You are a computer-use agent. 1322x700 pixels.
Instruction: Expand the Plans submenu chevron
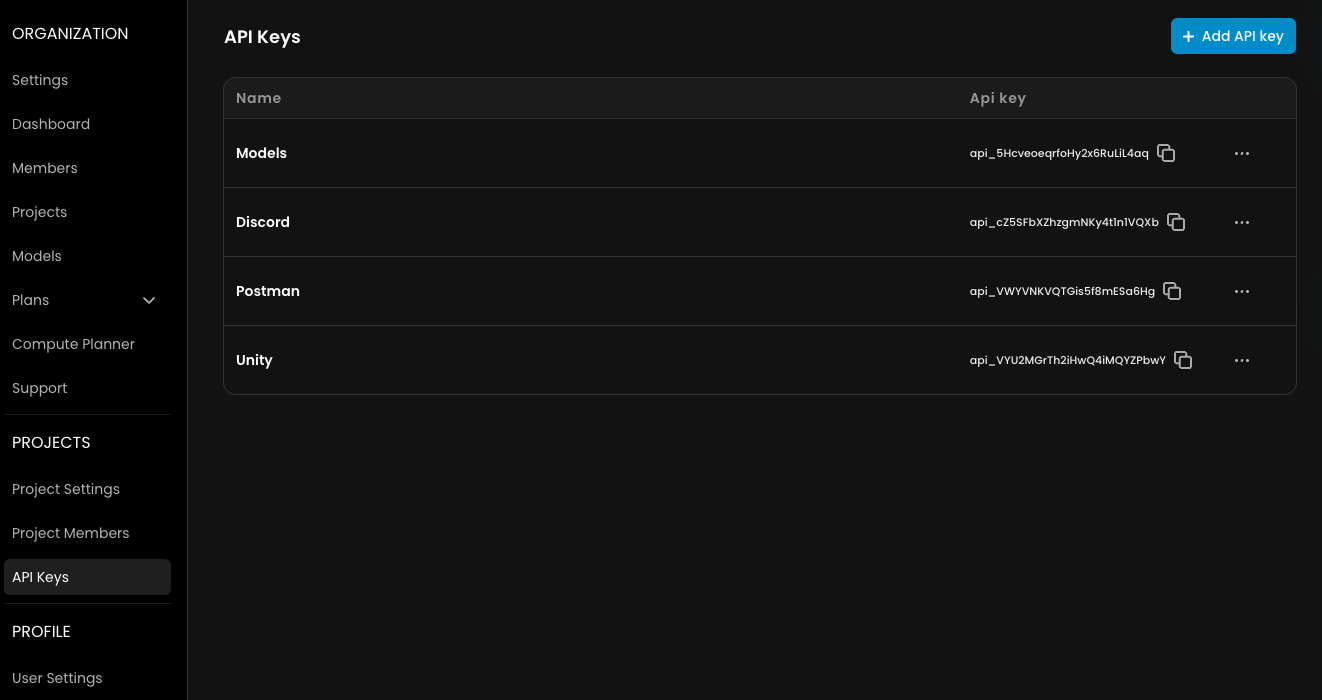click(x=149, y=300)
